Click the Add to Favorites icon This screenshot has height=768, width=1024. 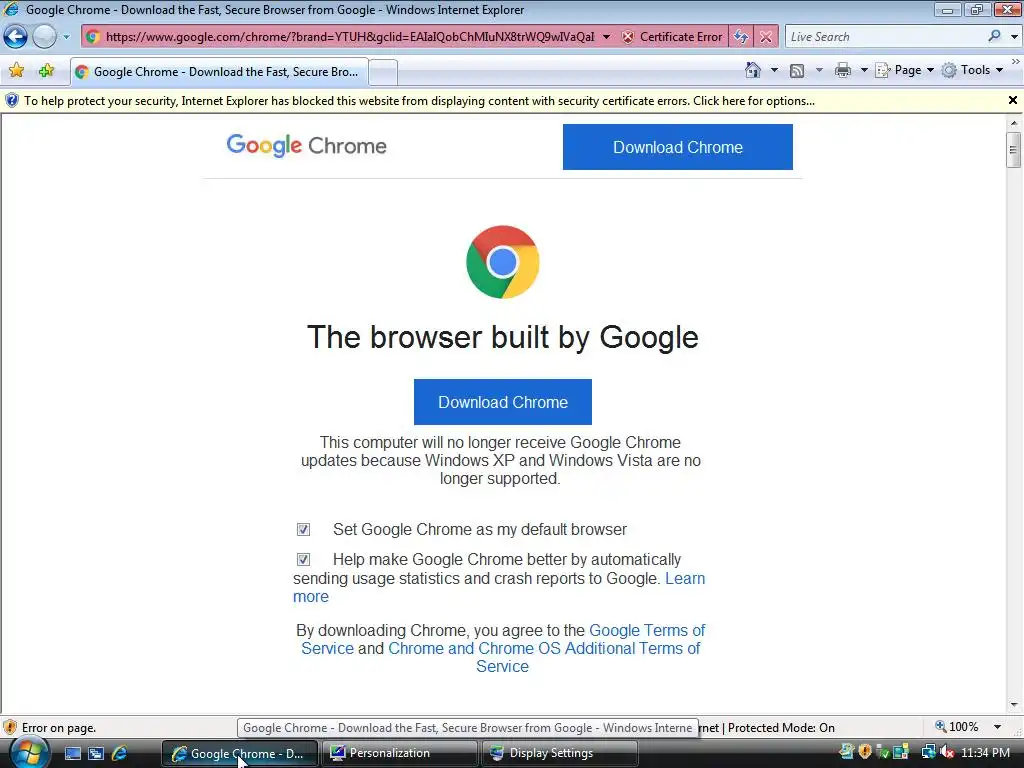pyautogui.click(x=46, y=71)
